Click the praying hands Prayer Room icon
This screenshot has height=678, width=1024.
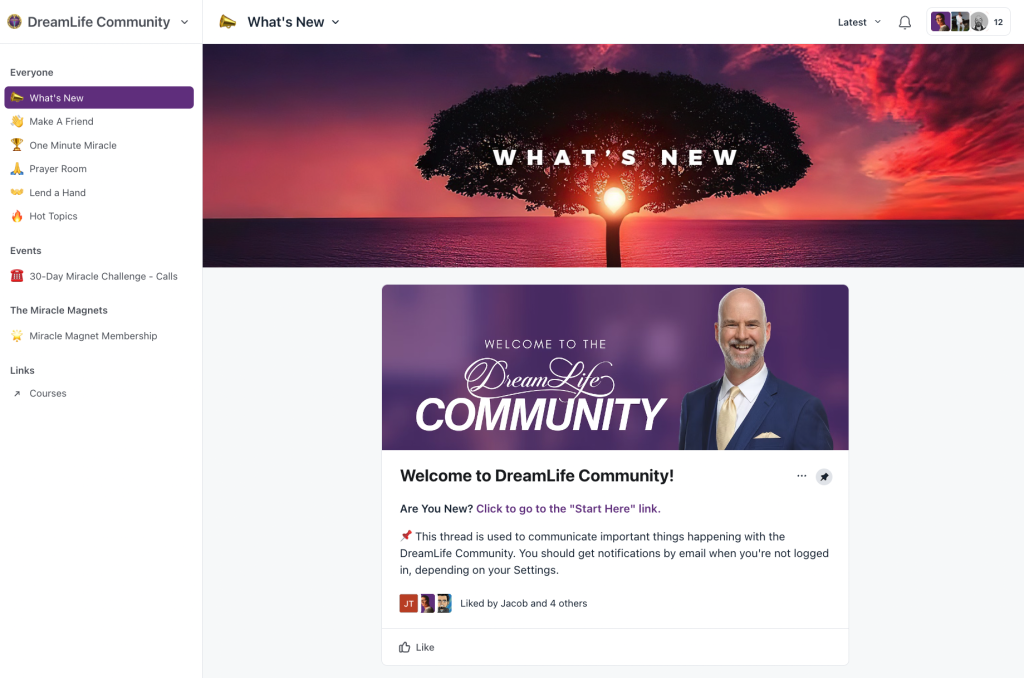tap(17, 169)
